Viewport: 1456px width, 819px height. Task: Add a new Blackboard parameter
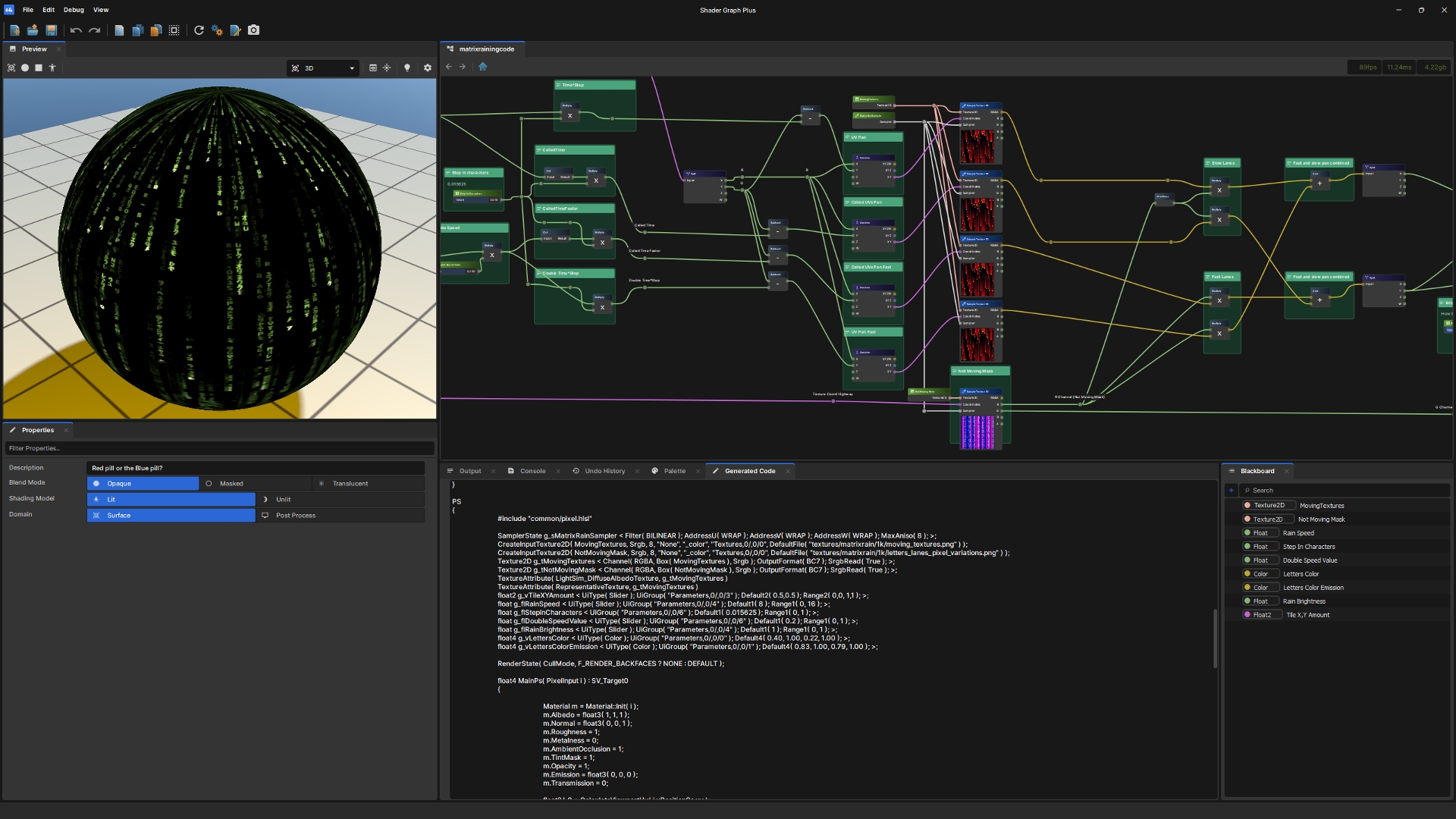click(x=1232, y=491)
